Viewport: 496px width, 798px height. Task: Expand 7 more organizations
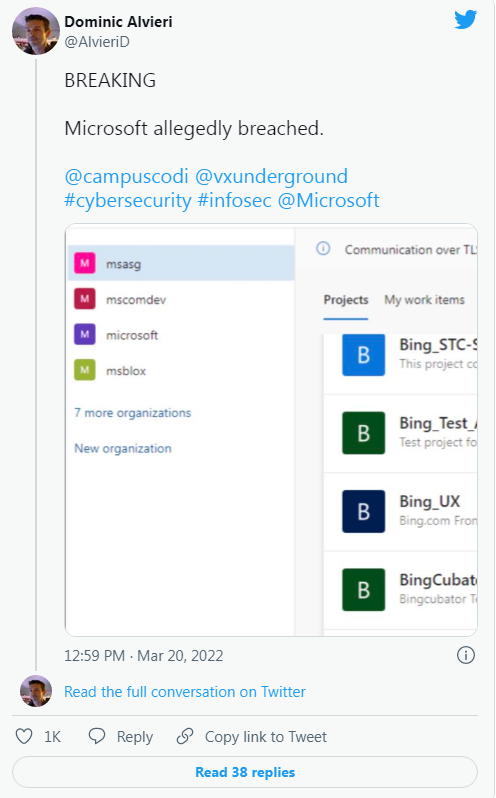tap(133, 413)
